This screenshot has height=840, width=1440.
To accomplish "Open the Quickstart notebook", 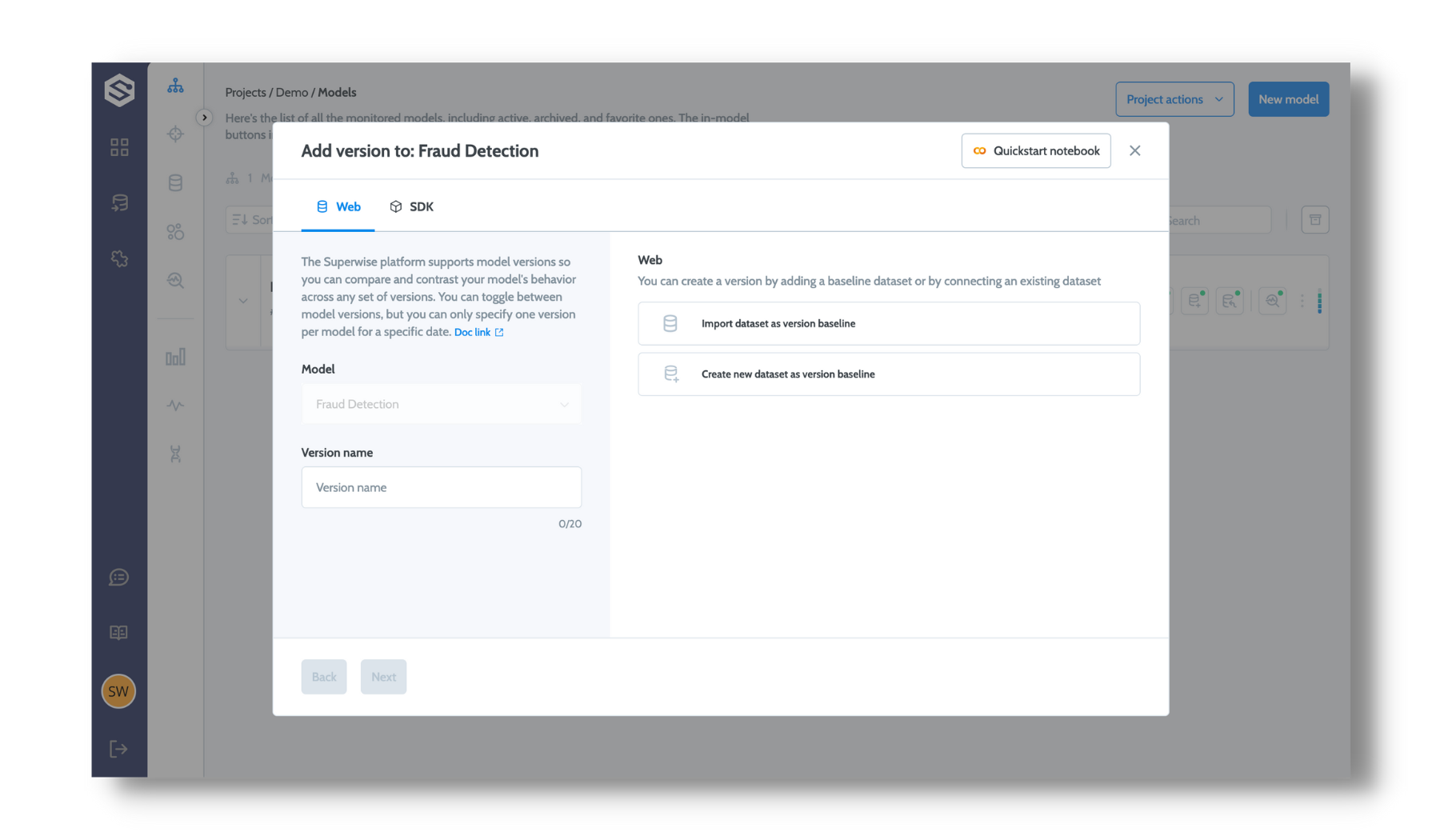I will (x=1036, y=150).
